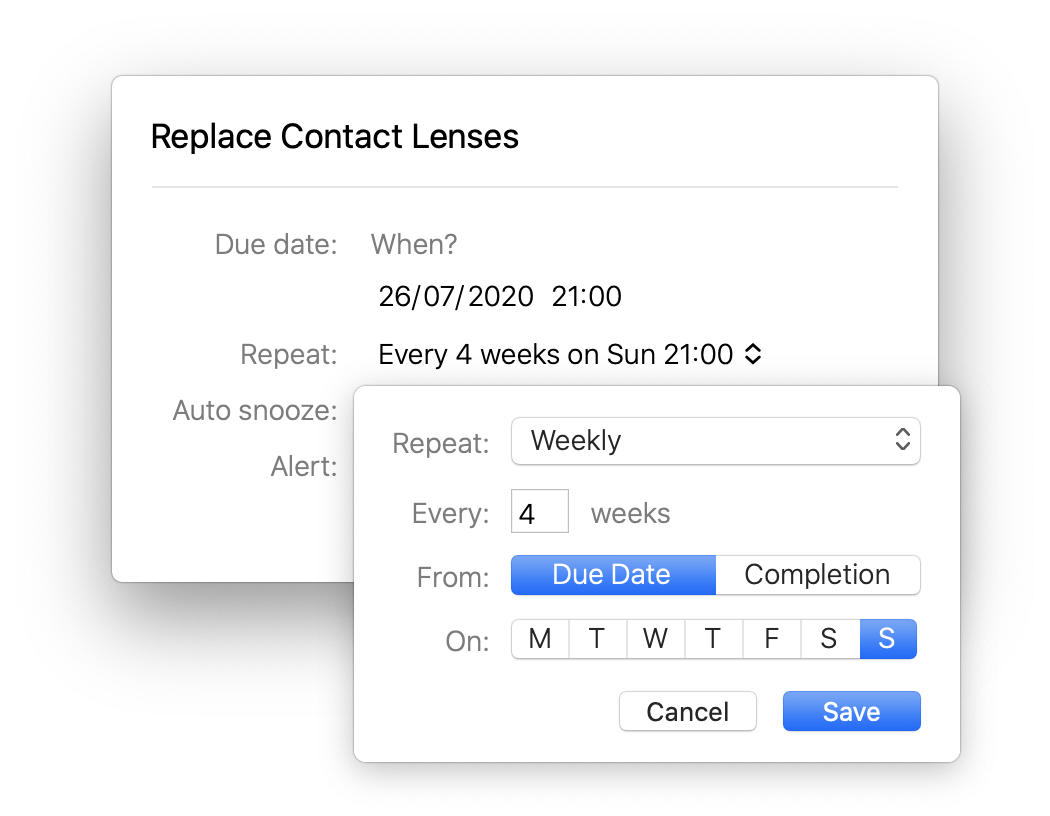Click the Every weeks number field

coord(540,511)
